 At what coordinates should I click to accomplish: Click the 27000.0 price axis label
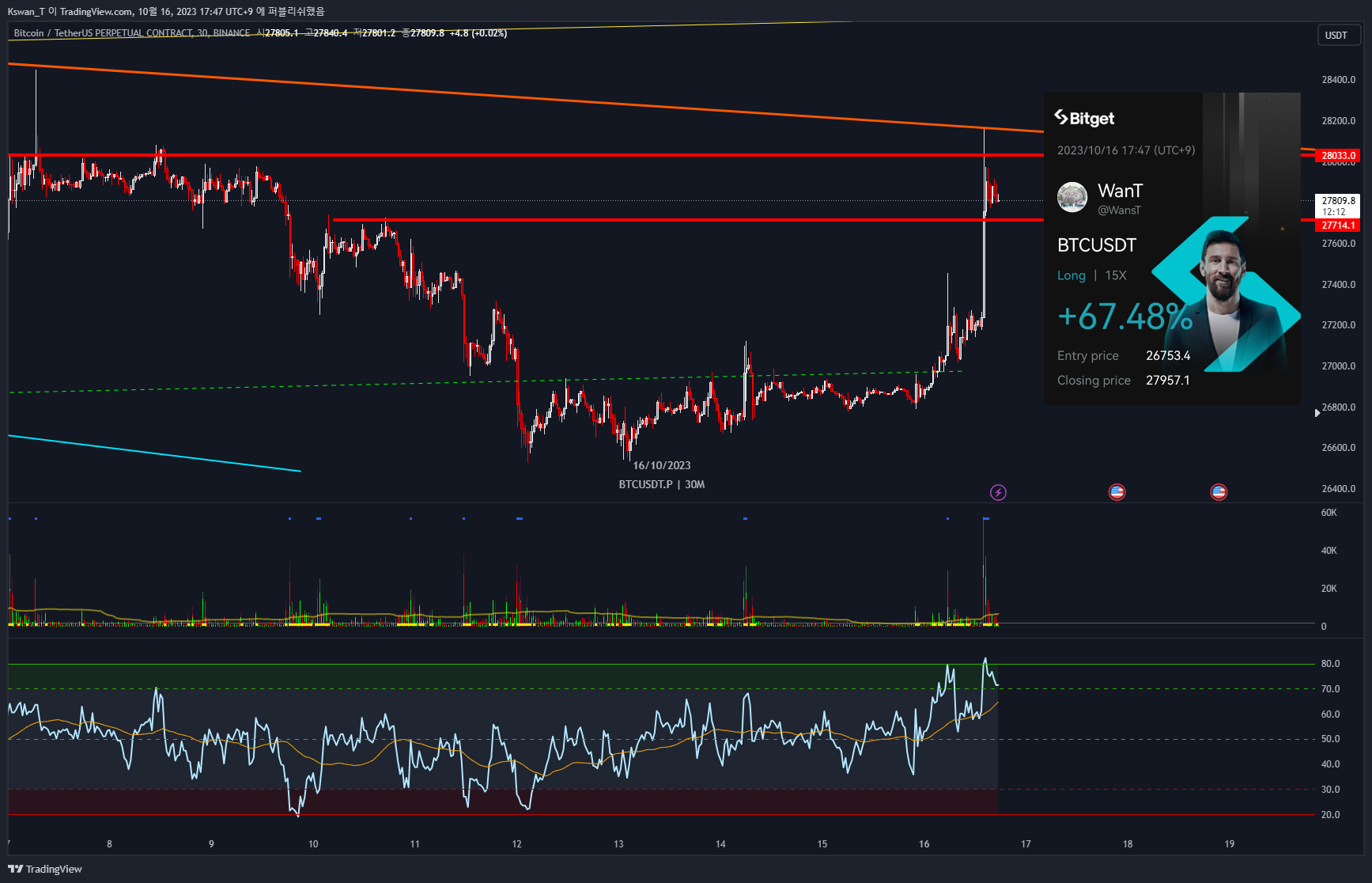(x=1339, y=366)
